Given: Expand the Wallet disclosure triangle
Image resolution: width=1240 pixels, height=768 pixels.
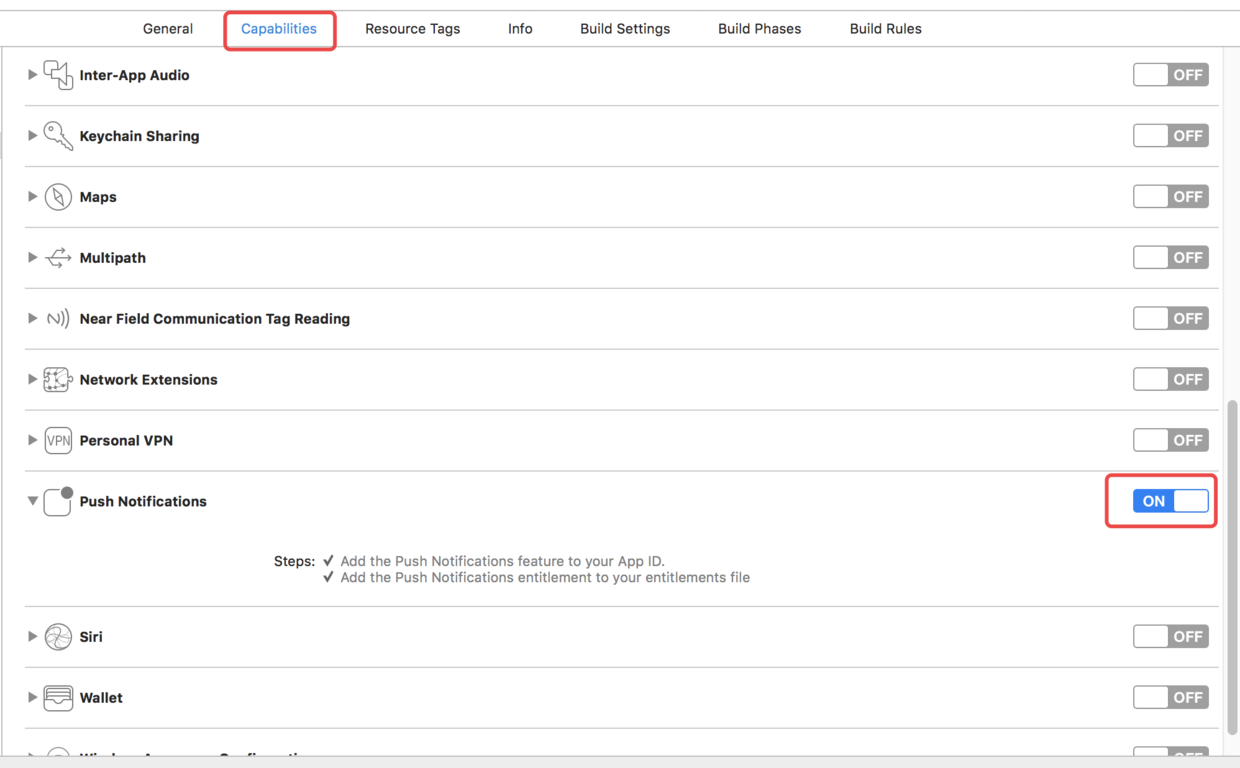Looking at the screenshot, I should pos(32,698).
